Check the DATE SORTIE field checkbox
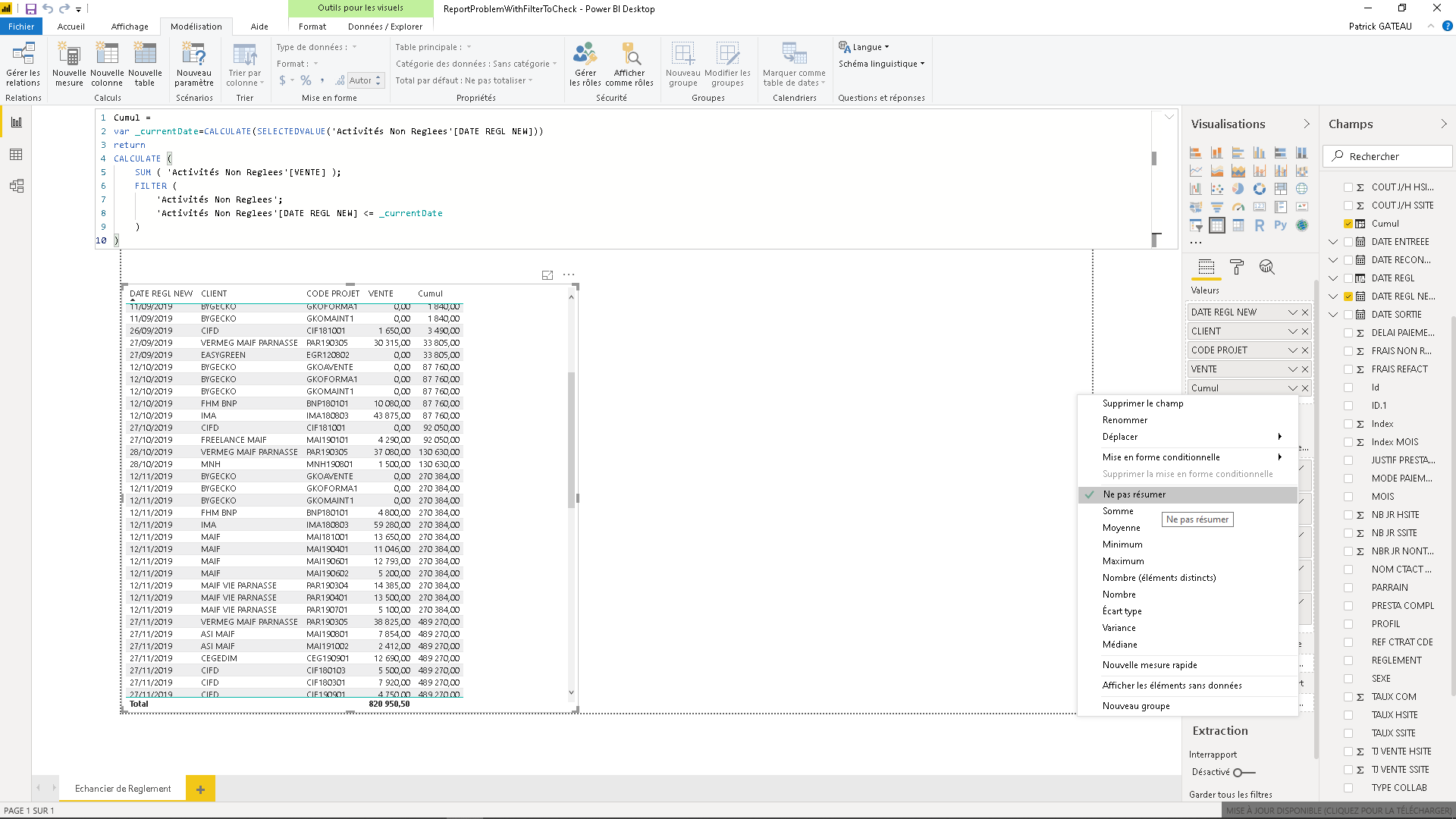This screenshot has width=1456, height=819. click(1348, 315)
